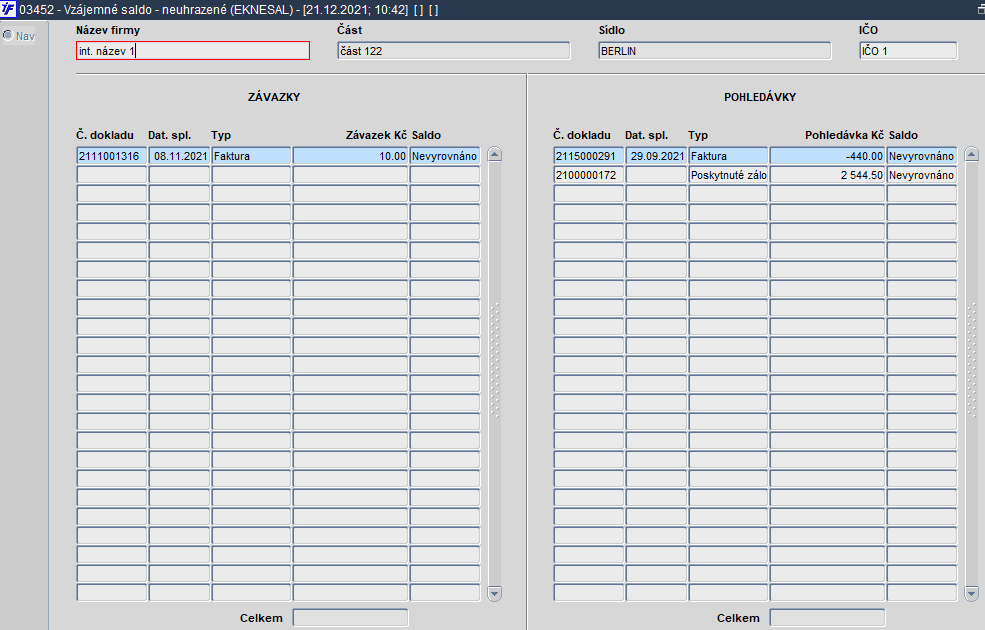Image resolution: width=985 pixels, height=630 pixels.
Task: Click Nevyrovnáno cell in row 2100000172
Action: [922, 175]
